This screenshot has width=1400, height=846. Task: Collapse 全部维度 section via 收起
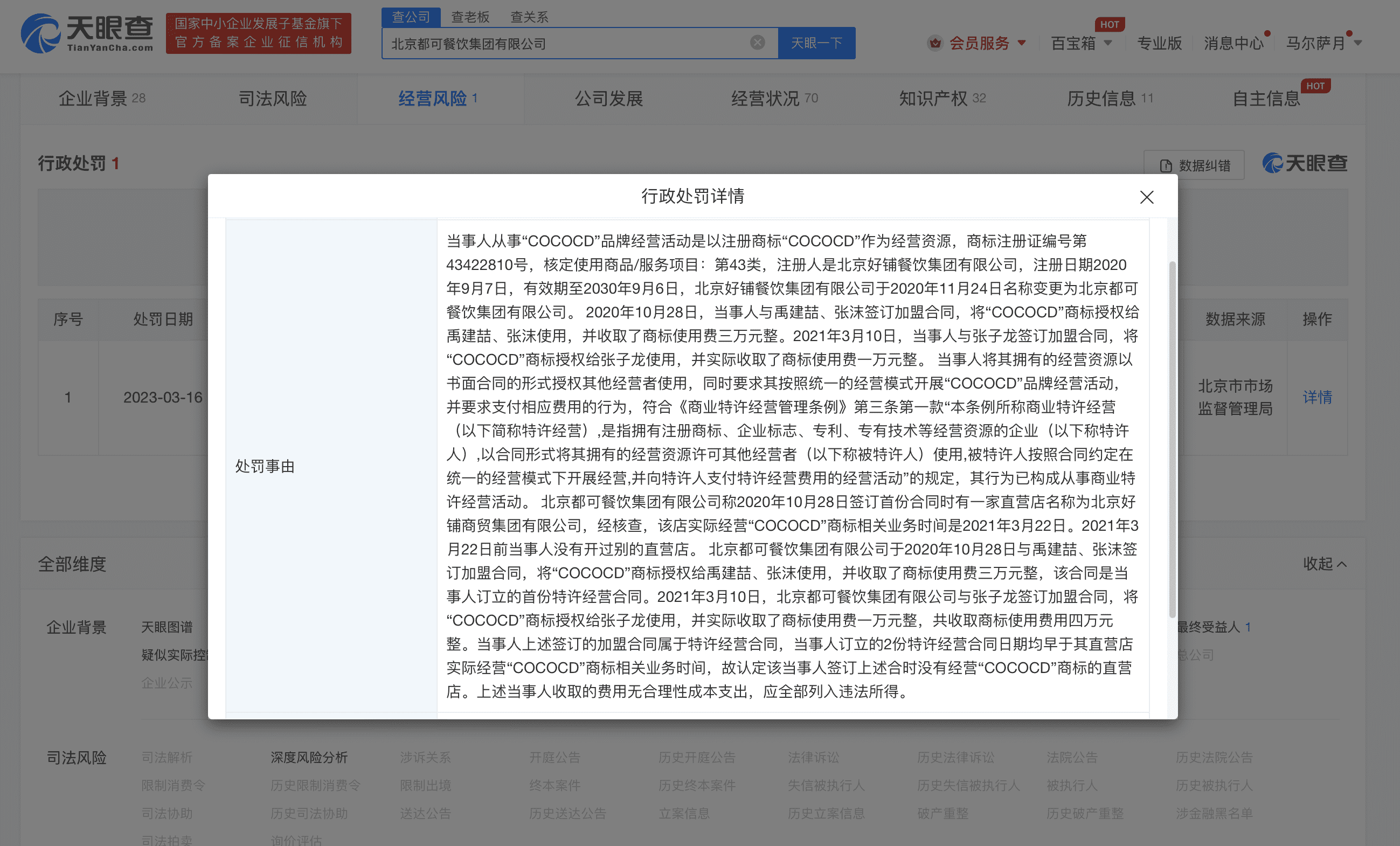[x=1325, y=564]
